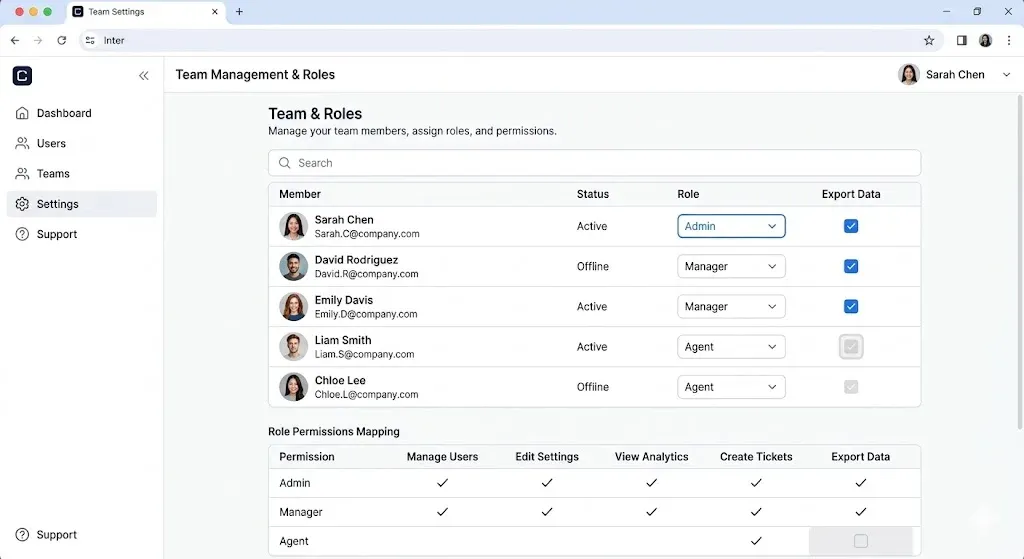Click inside the Search members field

pyautogui.click(x=594, y=163)
